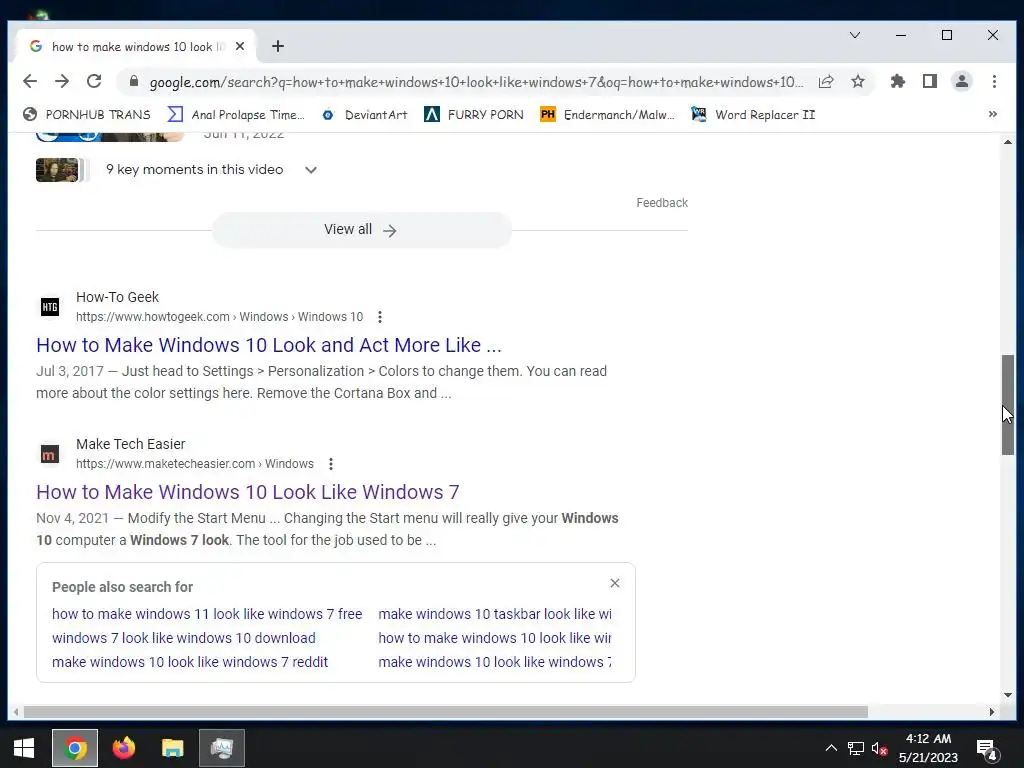Search windows 7 look like windows 10 download
Viewport: 1024px width, 768px height.
(184, 638)
